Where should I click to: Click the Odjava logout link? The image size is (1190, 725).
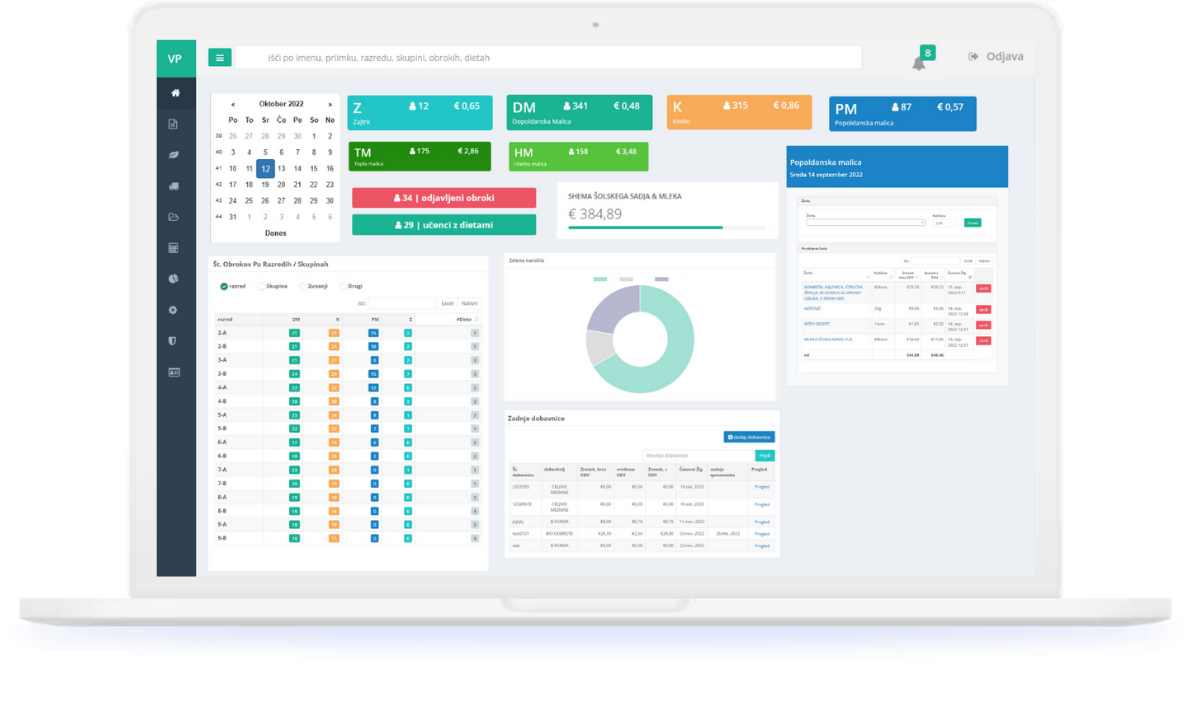[x=996, y=56]
